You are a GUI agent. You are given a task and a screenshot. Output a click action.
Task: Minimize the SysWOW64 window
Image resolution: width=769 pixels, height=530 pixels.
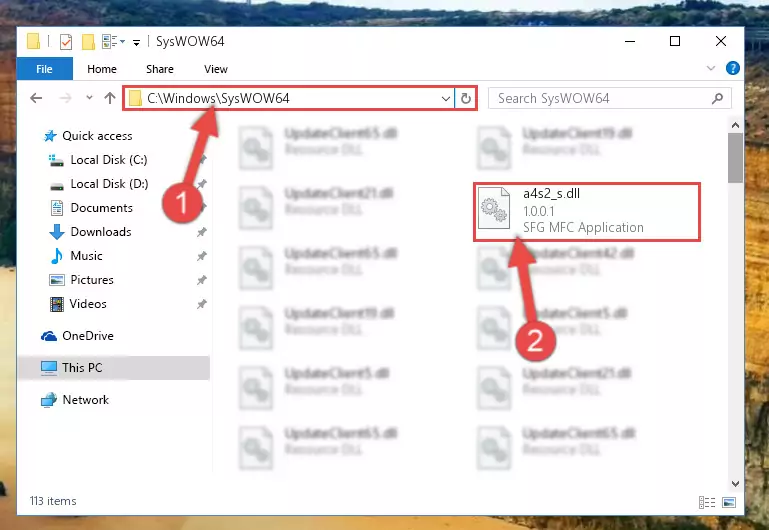pyautogui.click(x=630, y=42)
